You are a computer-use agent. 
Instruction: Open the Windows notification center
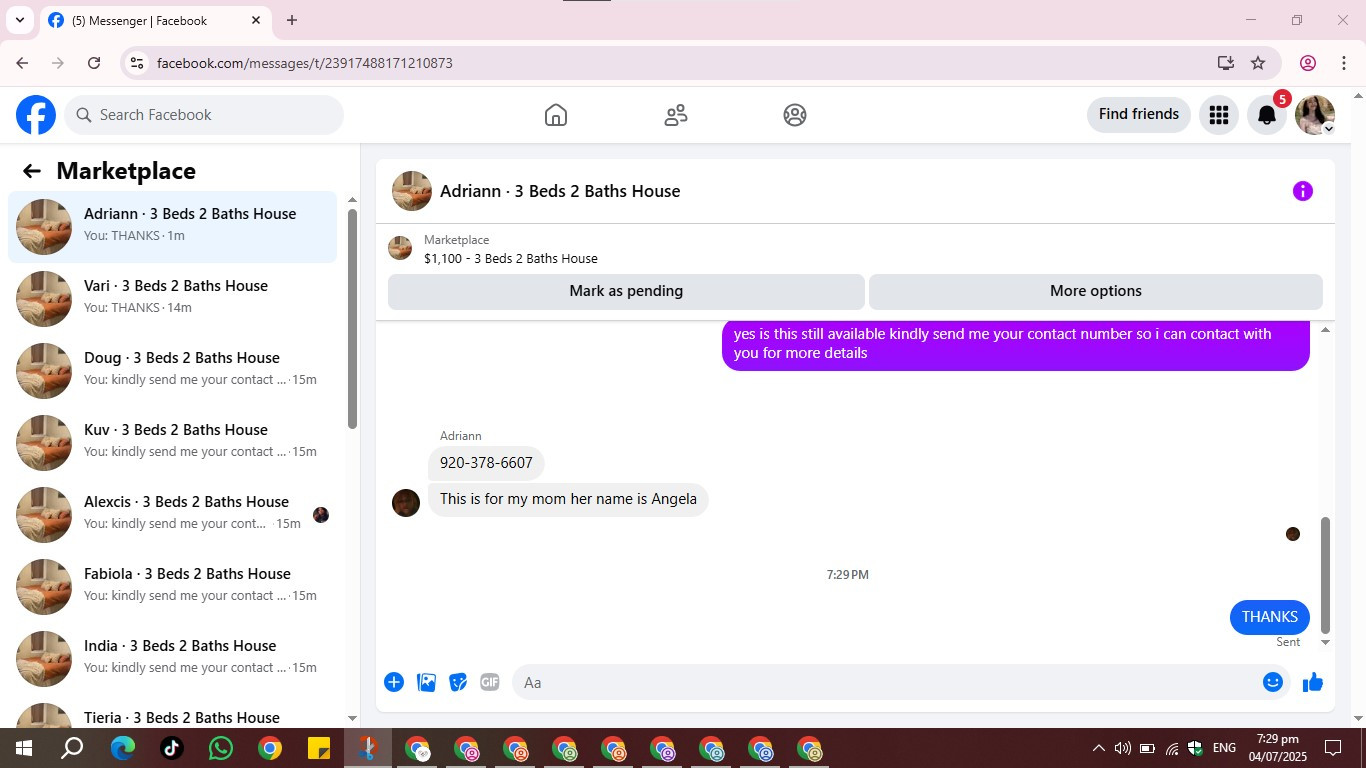pyautogui.click(x=1333, y=748)
